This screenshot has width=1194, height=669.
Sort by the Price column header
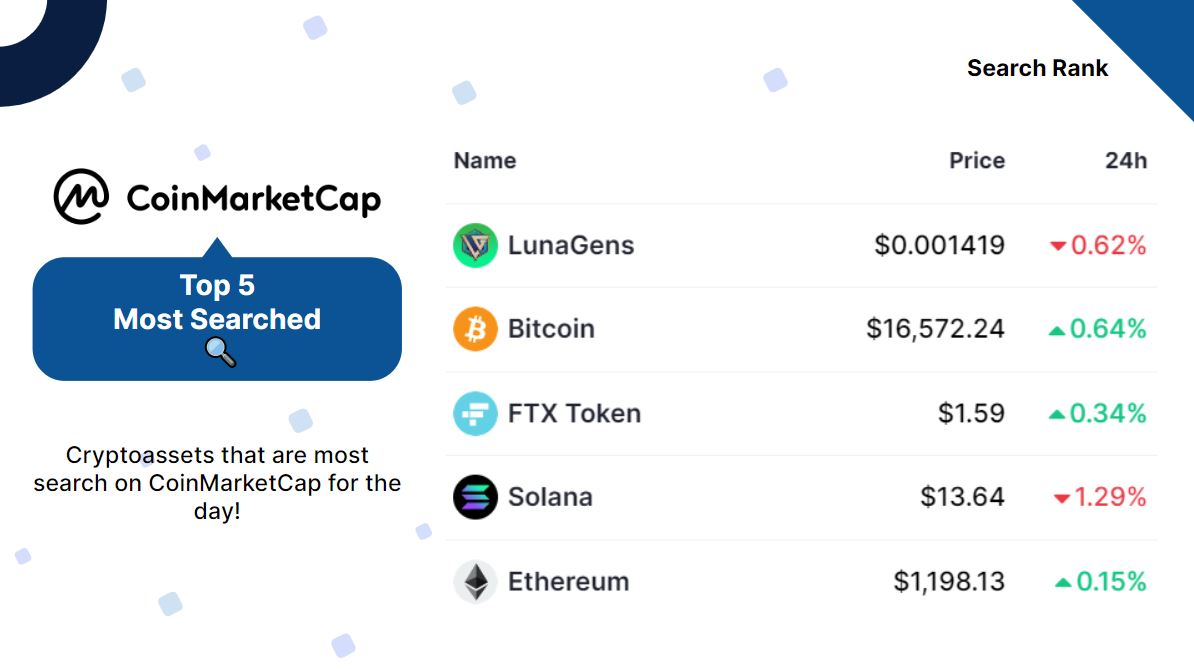point(977,161)
